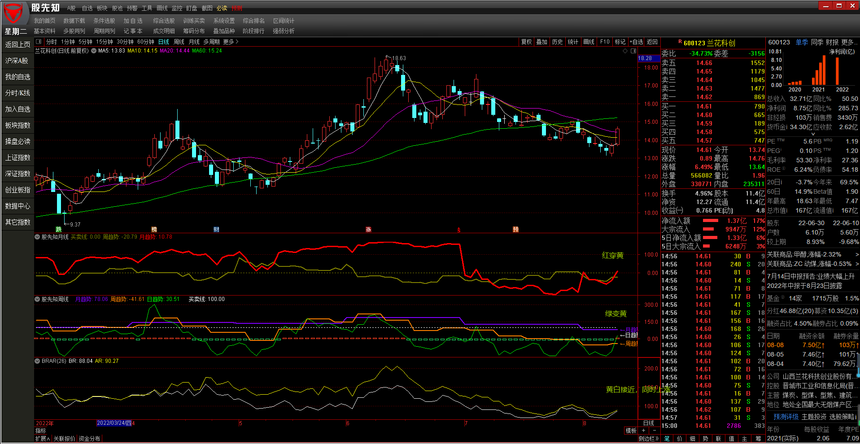Open the 主 main-force tab

coord(744,439)
